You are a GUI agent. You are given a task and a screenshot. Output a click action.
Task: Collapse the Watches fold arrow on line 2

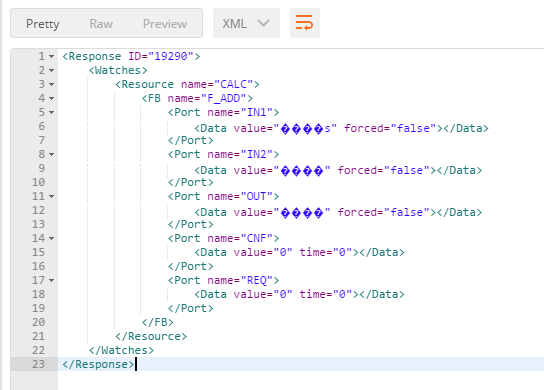(51, 70)
